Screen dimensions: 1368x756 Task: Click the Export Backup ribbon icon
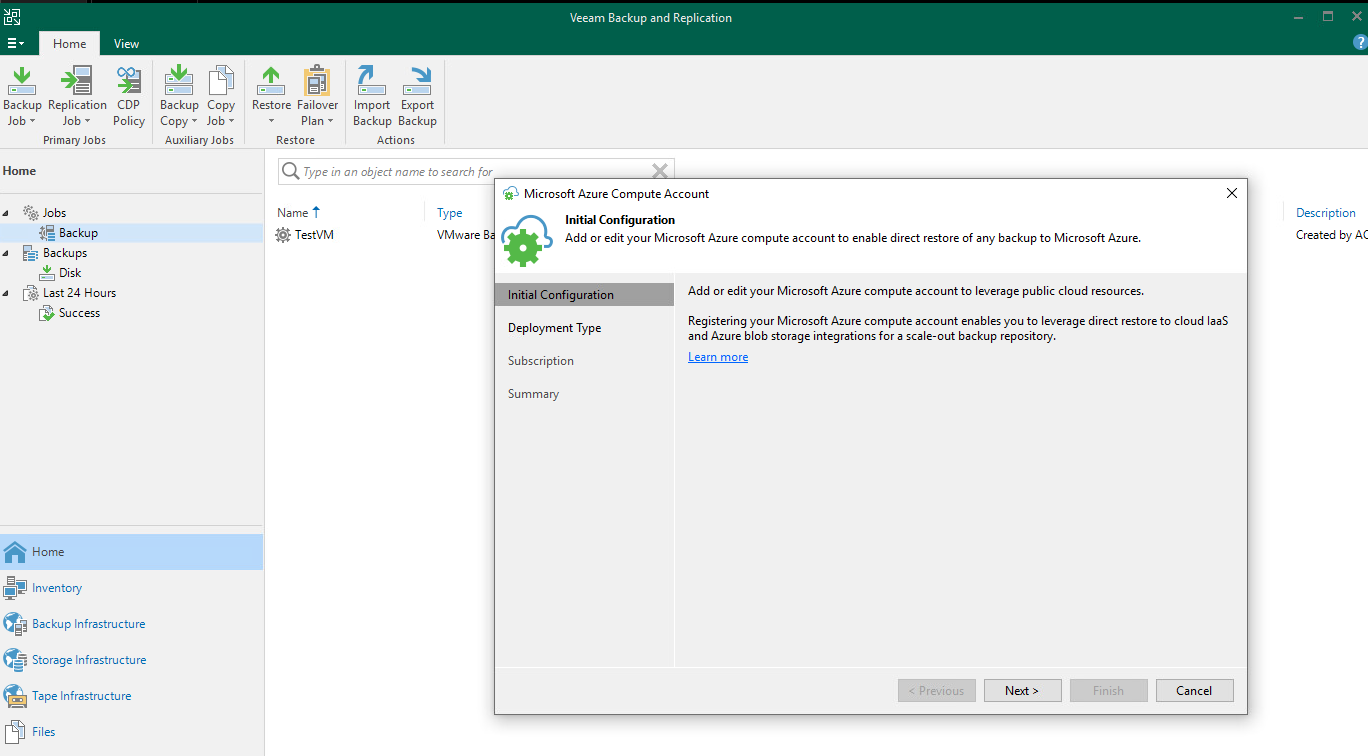(417, 81)
